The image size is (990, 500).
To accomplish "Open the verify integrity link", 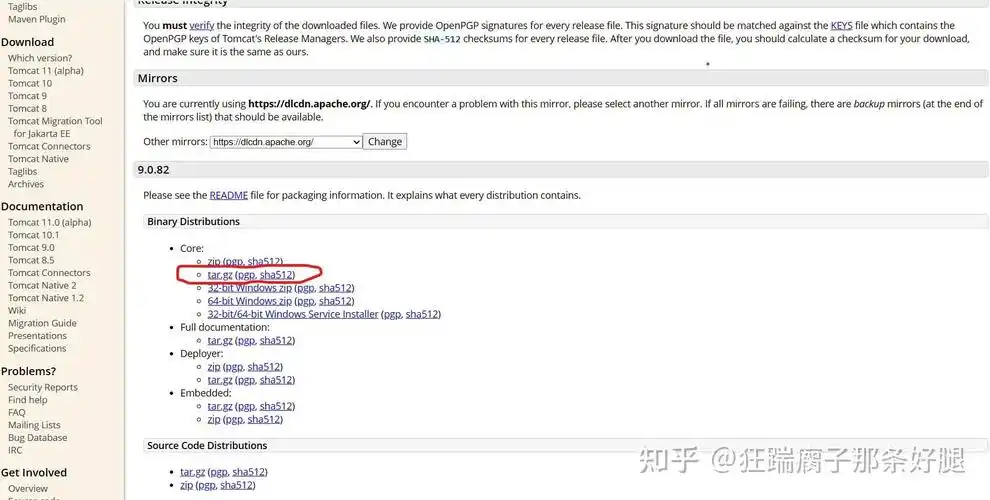I will [201, 26].
